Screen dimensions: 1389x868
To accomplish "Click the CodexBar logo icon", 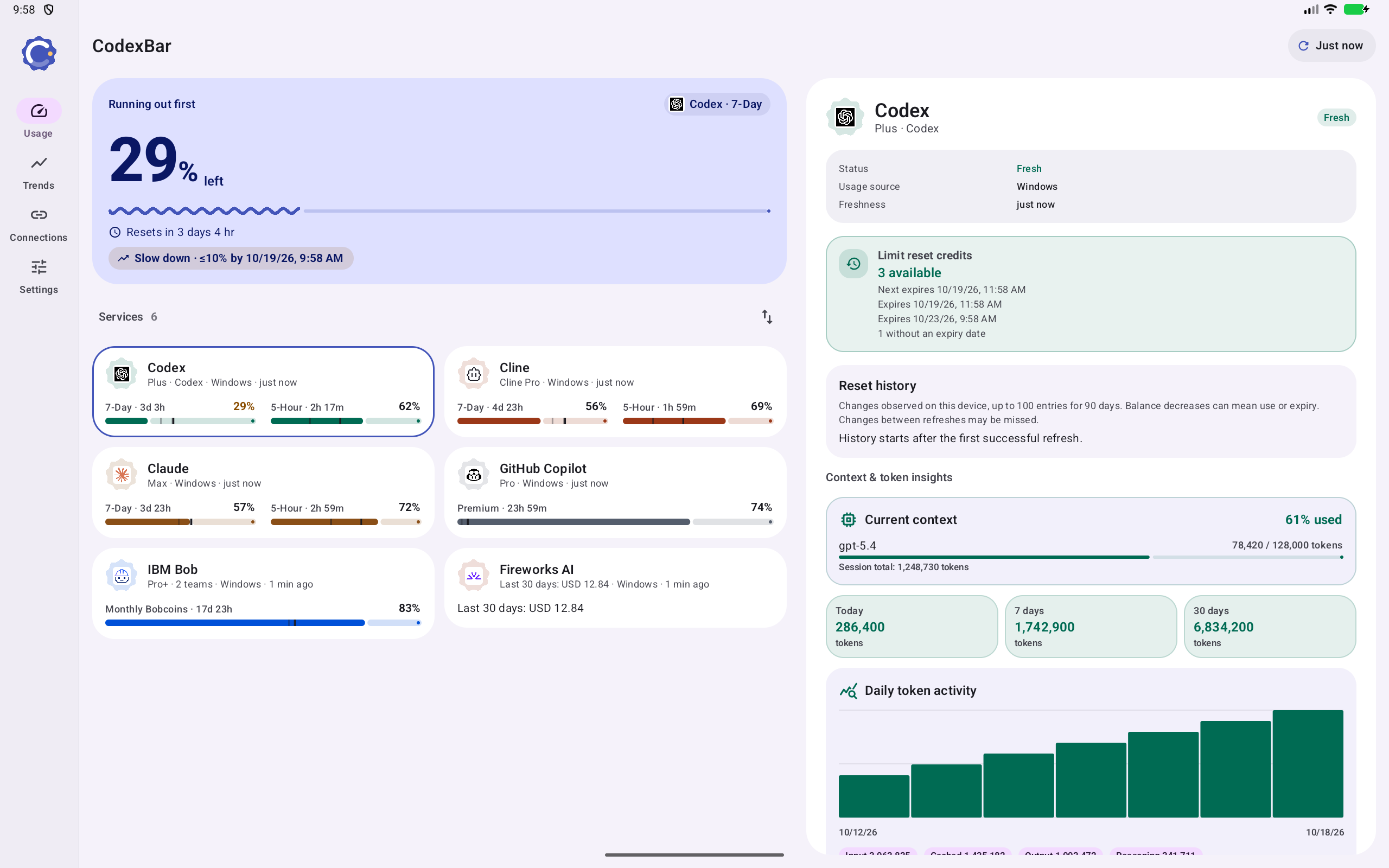I will [39, 53].
